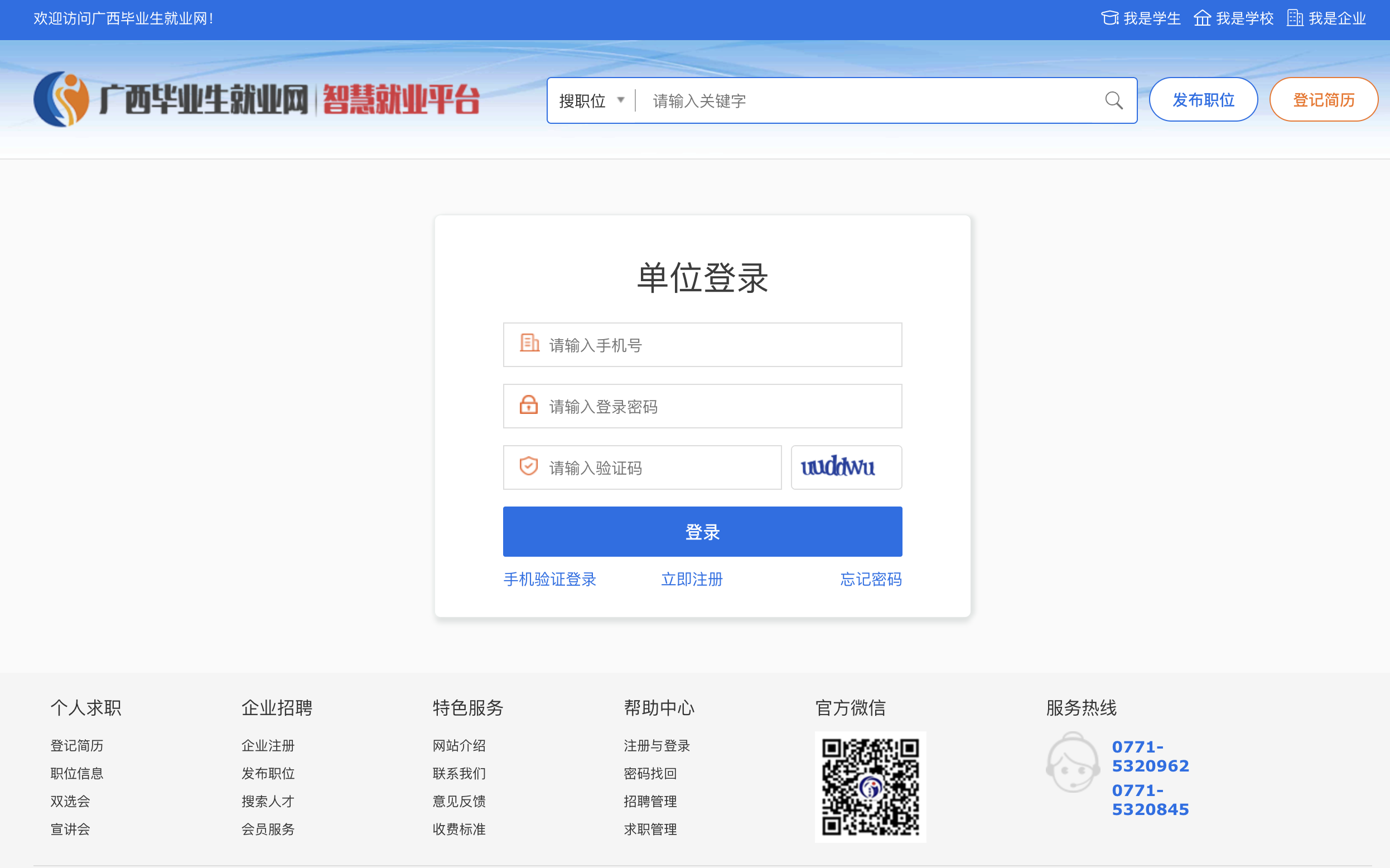Click the enterprise office building icon

(1294, 18)
